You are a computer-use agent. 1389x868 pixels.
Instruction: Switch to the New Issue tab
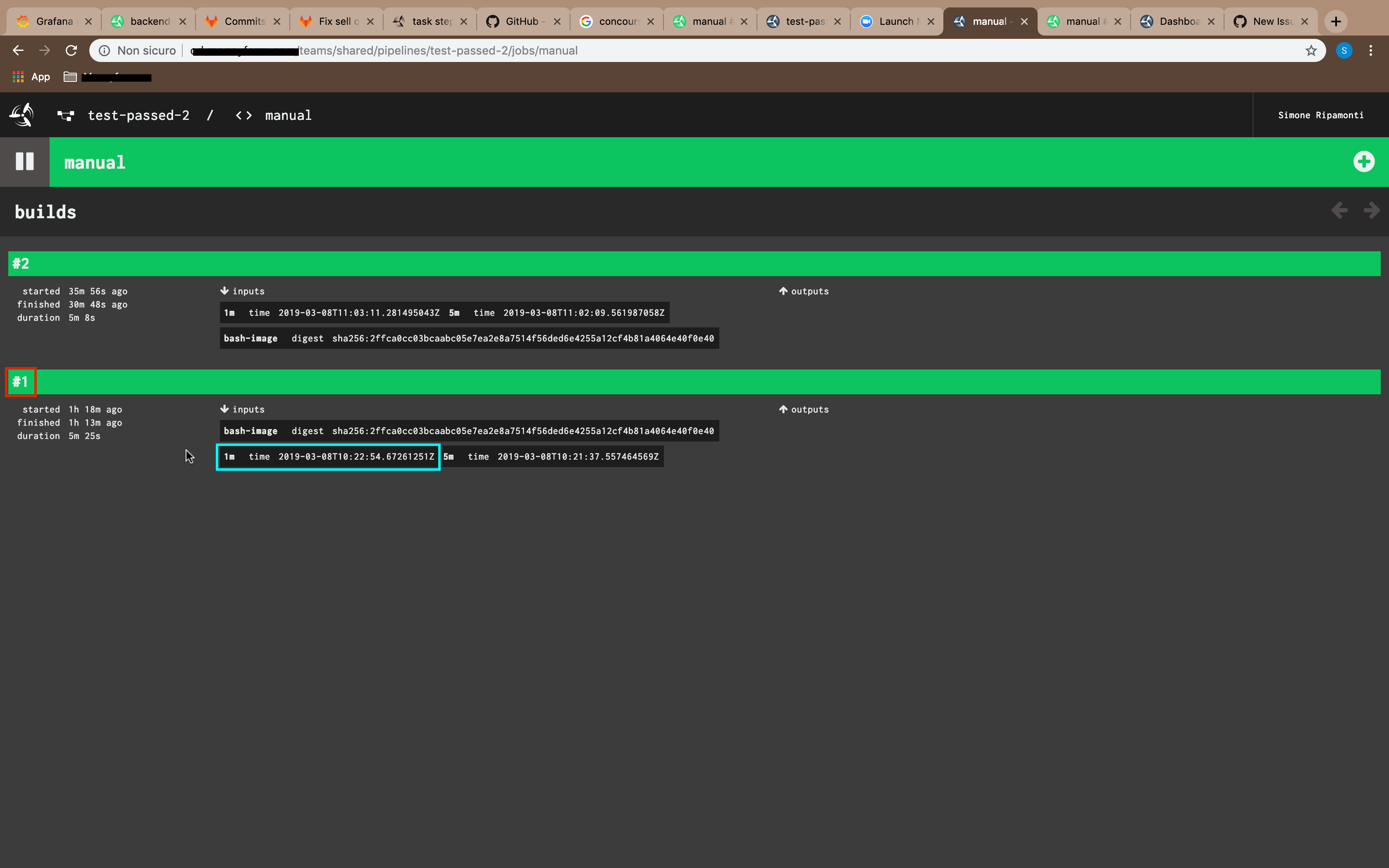click(1271, 21)
